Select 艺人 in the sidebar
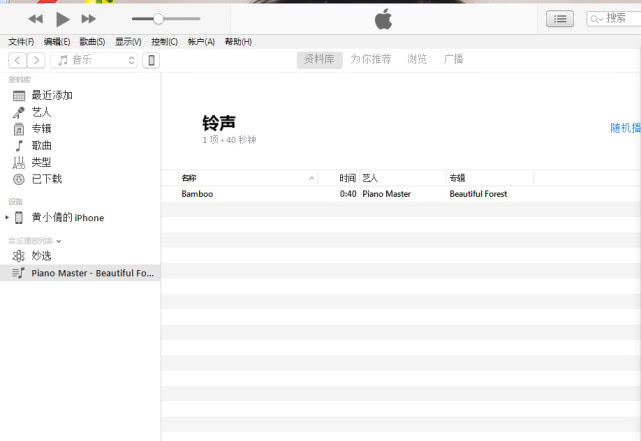The height and width of the screenshot is (441, 641). (41, 112)
